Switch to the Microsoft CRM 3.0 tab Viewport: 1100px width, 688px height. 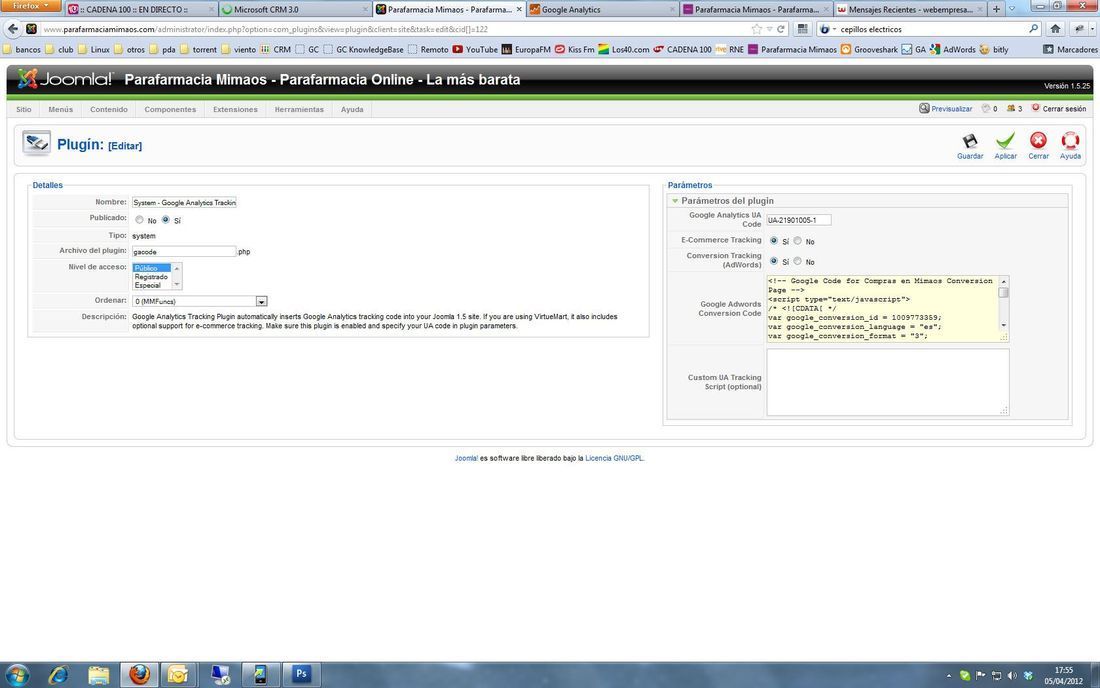coord(295,9)
